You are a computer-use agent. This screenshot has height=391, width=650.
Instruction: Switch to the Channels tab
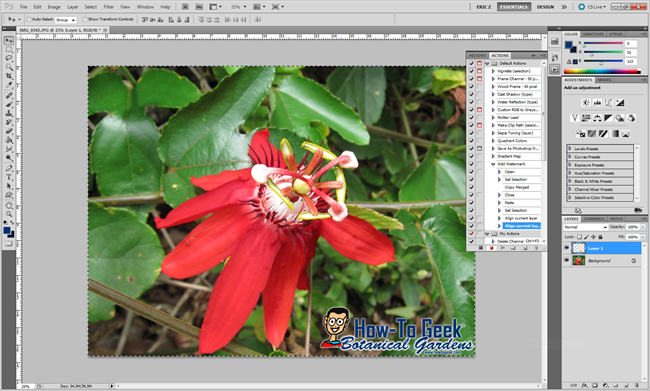pyautogui.click(x=594, y=219)
